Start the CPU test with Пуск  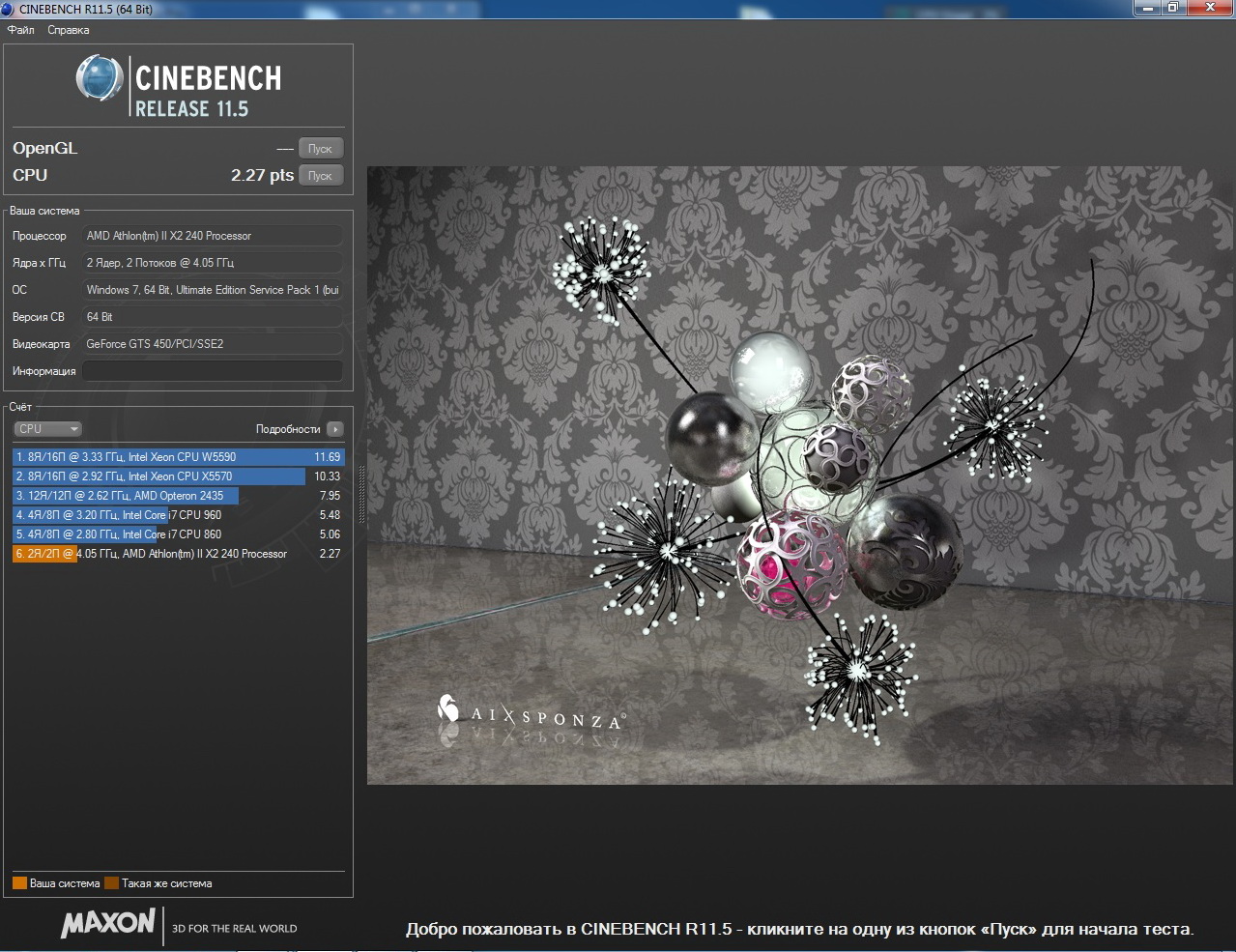(321, 176)
